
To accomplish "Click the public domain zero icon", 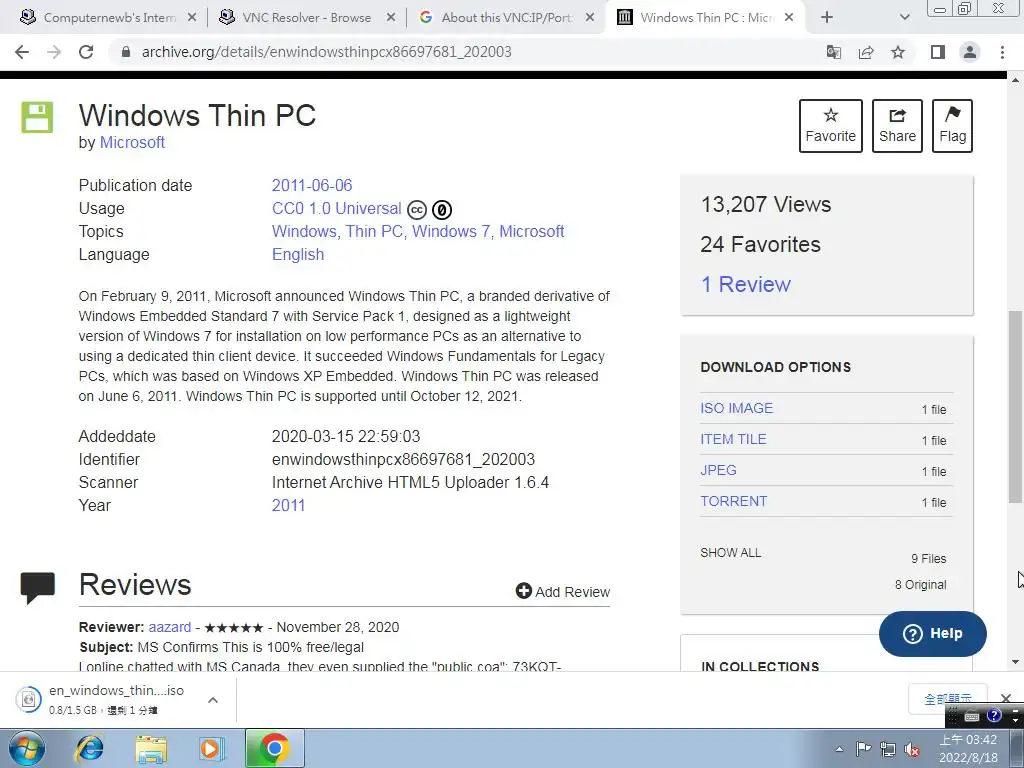I will click(x=442, y=210).
